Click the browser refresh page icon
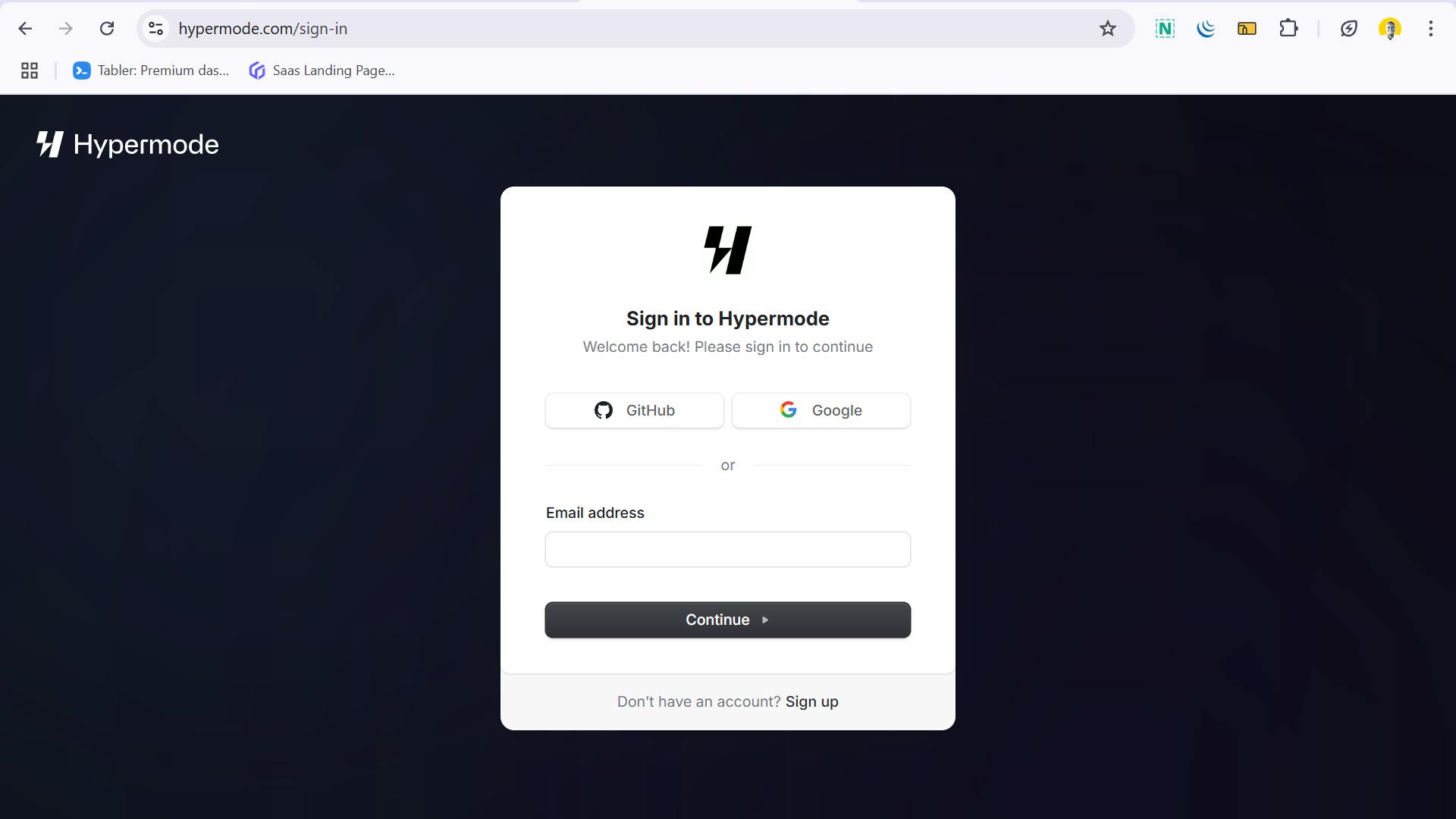 tap(107, 28)
